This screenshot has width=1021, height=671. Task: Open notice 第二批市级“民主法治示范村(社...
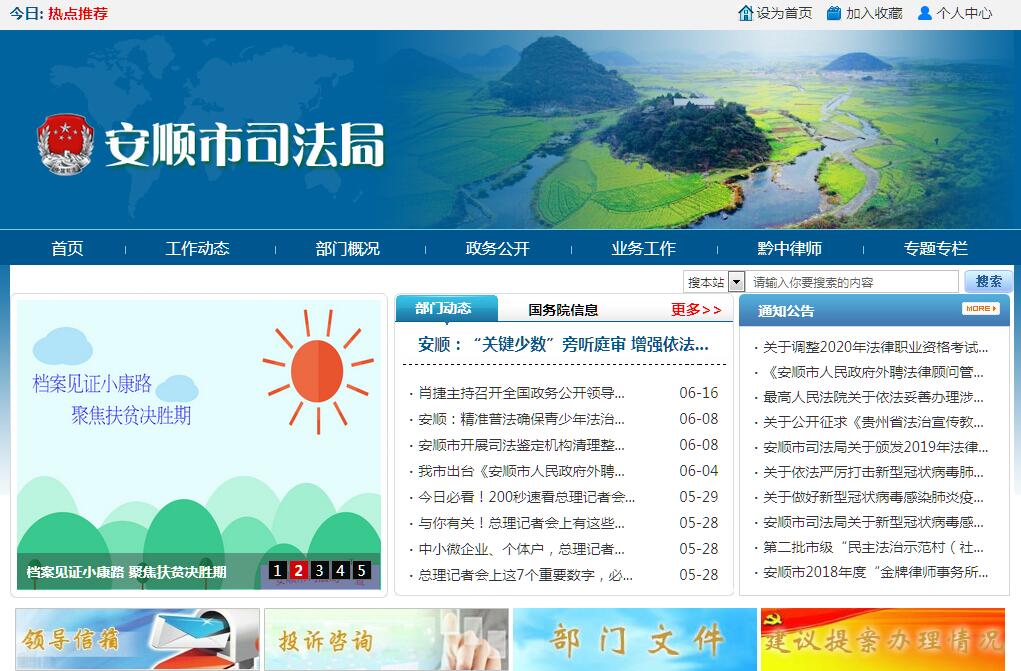tap(873, 547)
